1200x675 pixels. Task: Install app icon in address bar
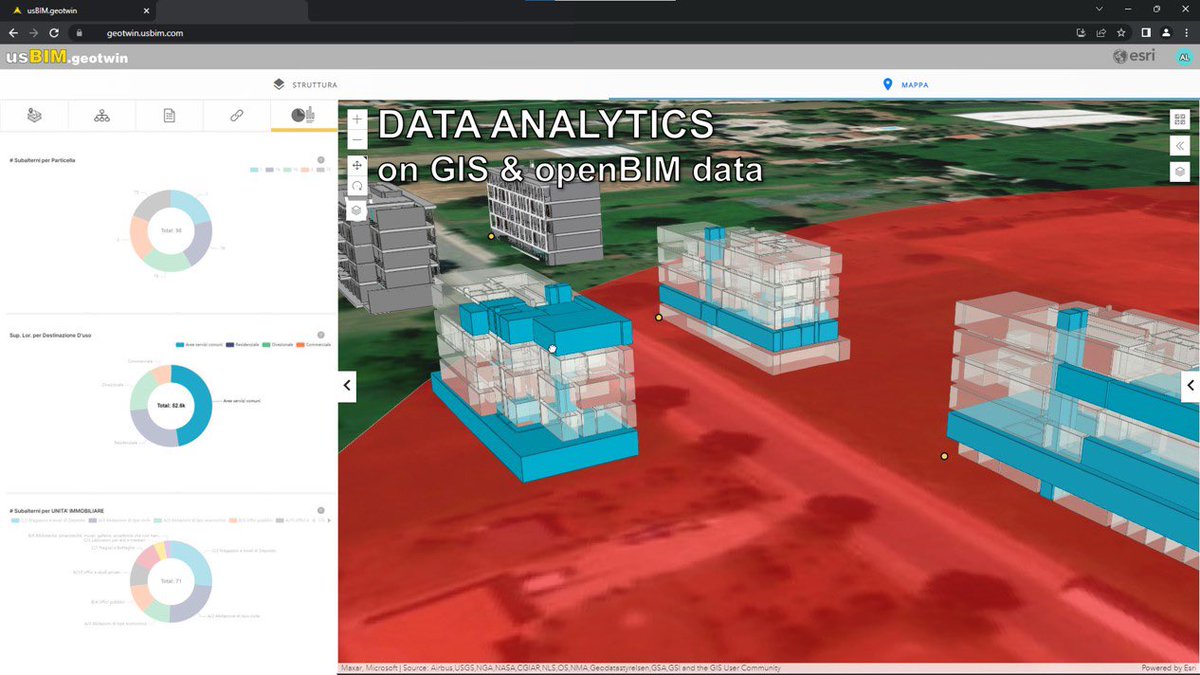coord(1080,32)
